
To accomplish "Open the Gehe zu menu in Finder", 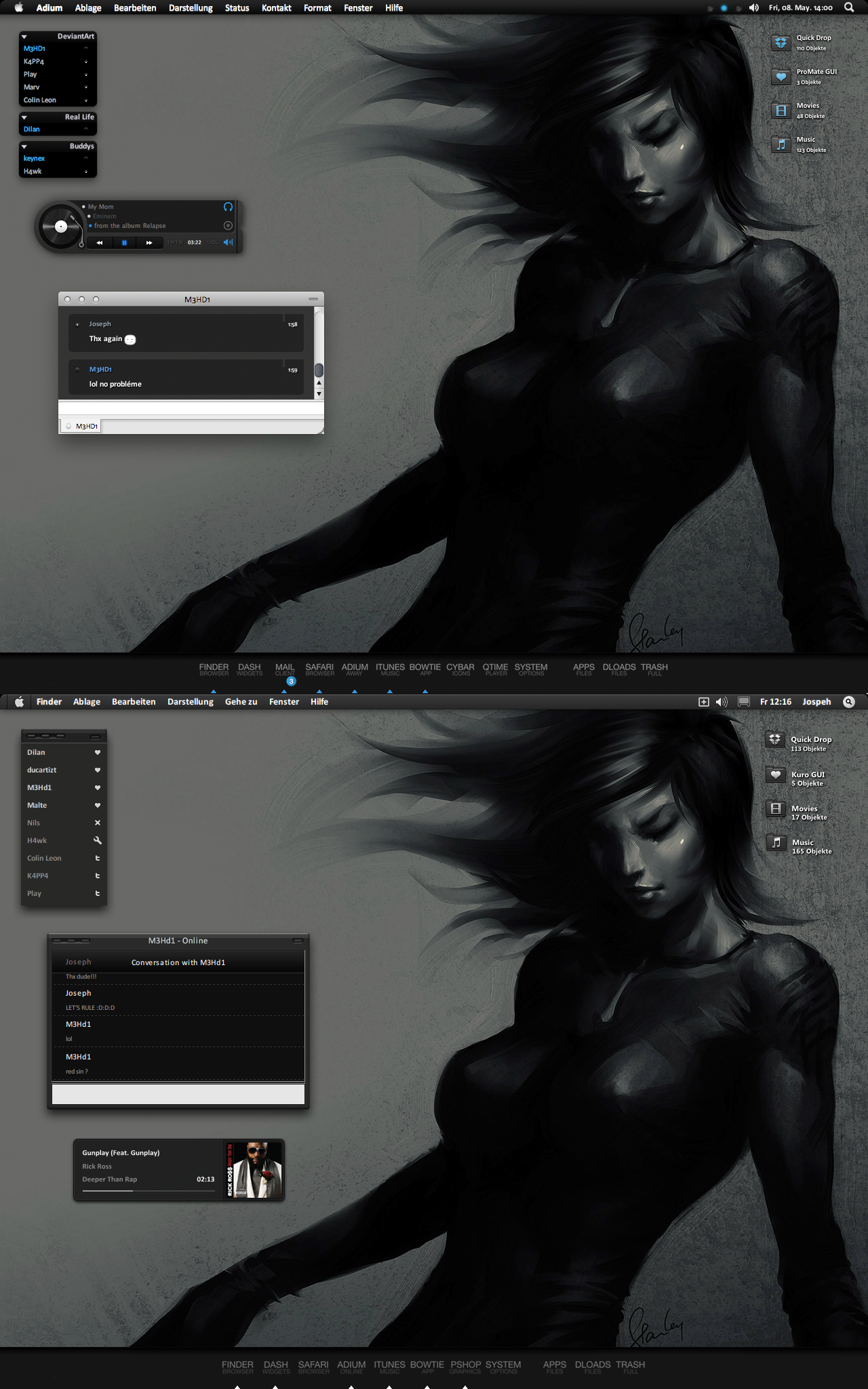I will tap(241, 702).
